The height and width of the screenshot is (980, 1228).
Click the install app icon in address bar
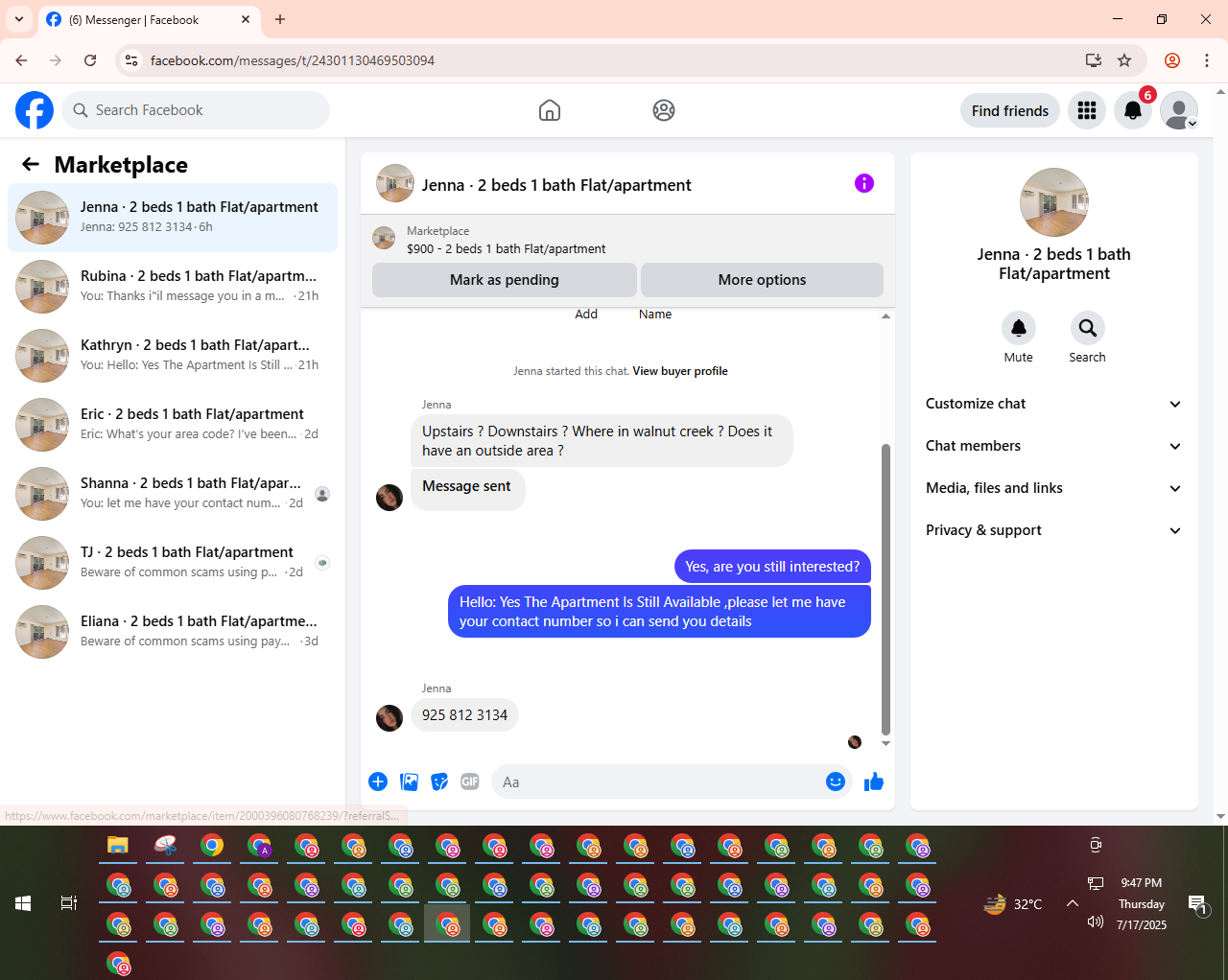point(1094,60)
